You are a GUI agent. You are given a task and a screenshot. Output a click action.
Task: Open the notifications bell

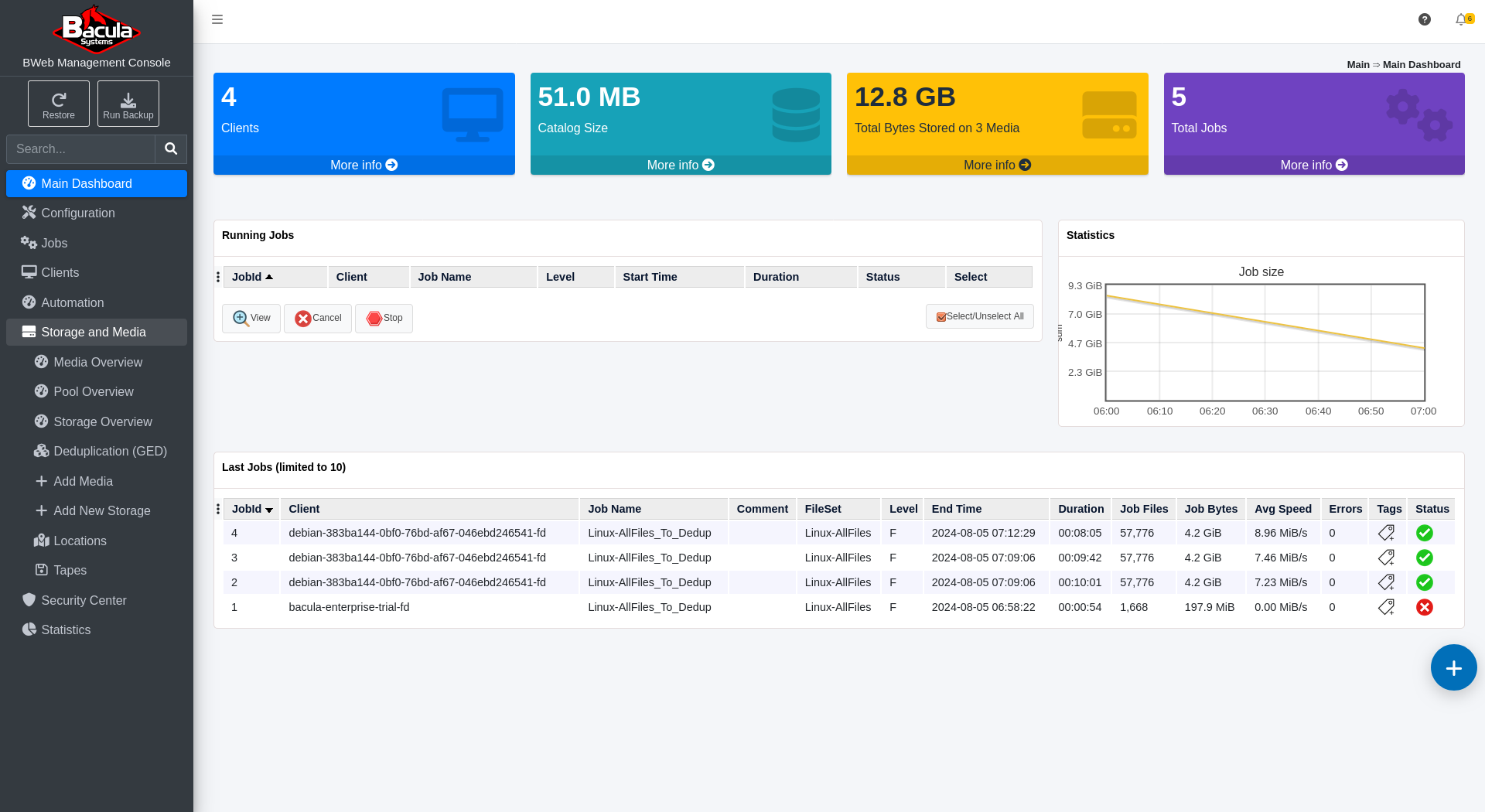1462,19
